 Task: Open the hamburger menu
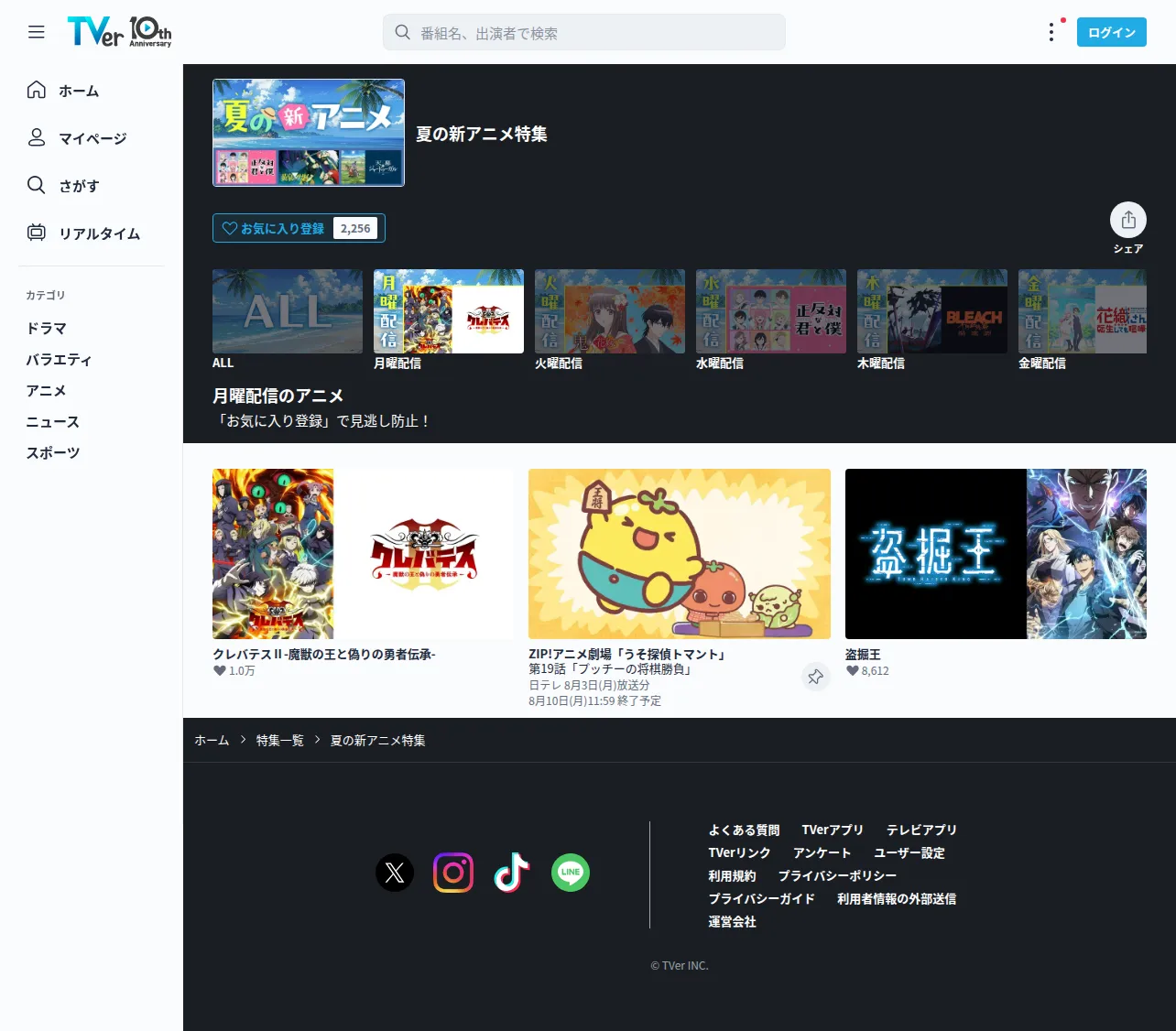pyautogui.click(x=37, y=32)
